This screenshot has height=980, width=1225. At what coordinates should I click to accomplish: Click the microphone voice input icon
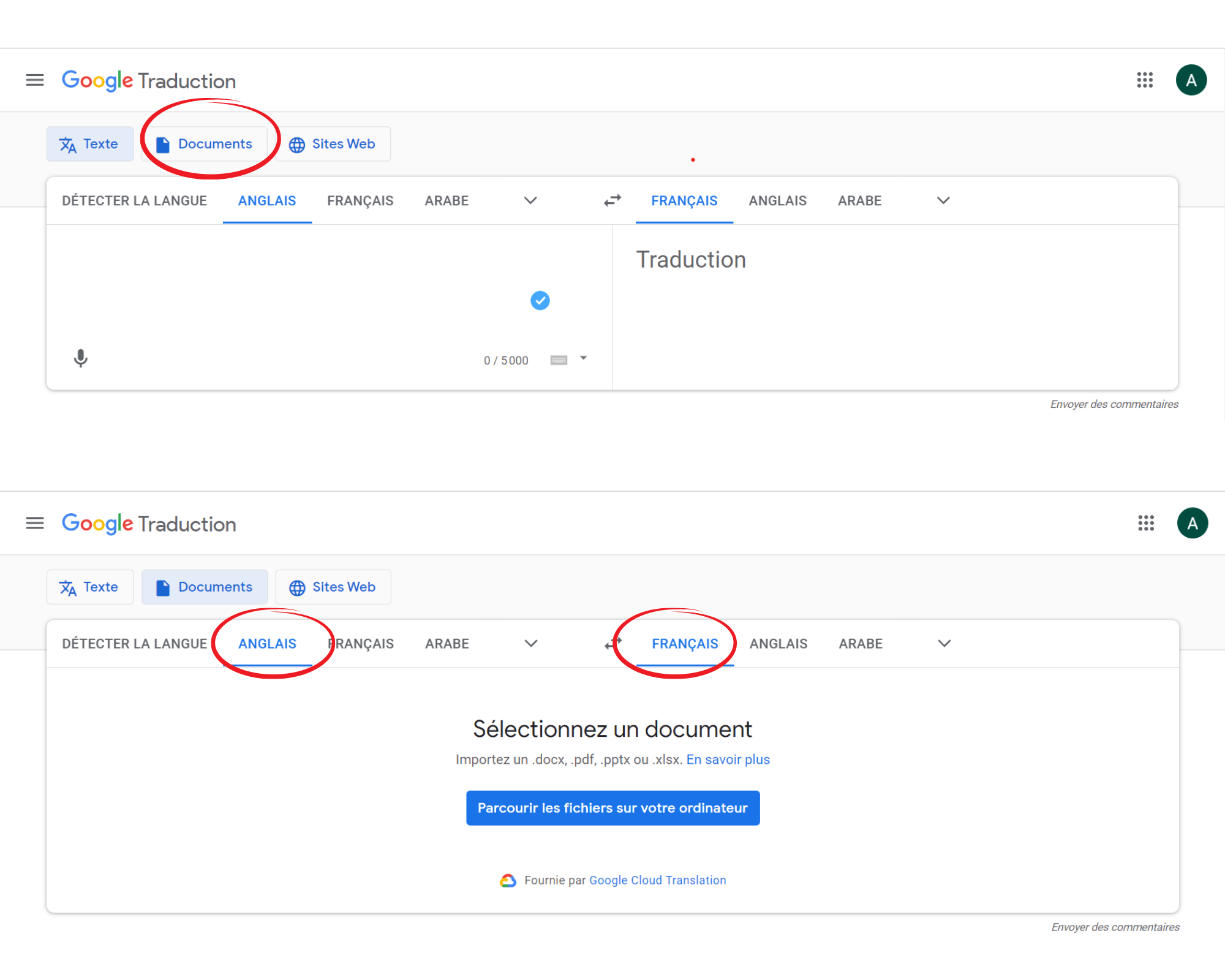click(x=81, y=358)
